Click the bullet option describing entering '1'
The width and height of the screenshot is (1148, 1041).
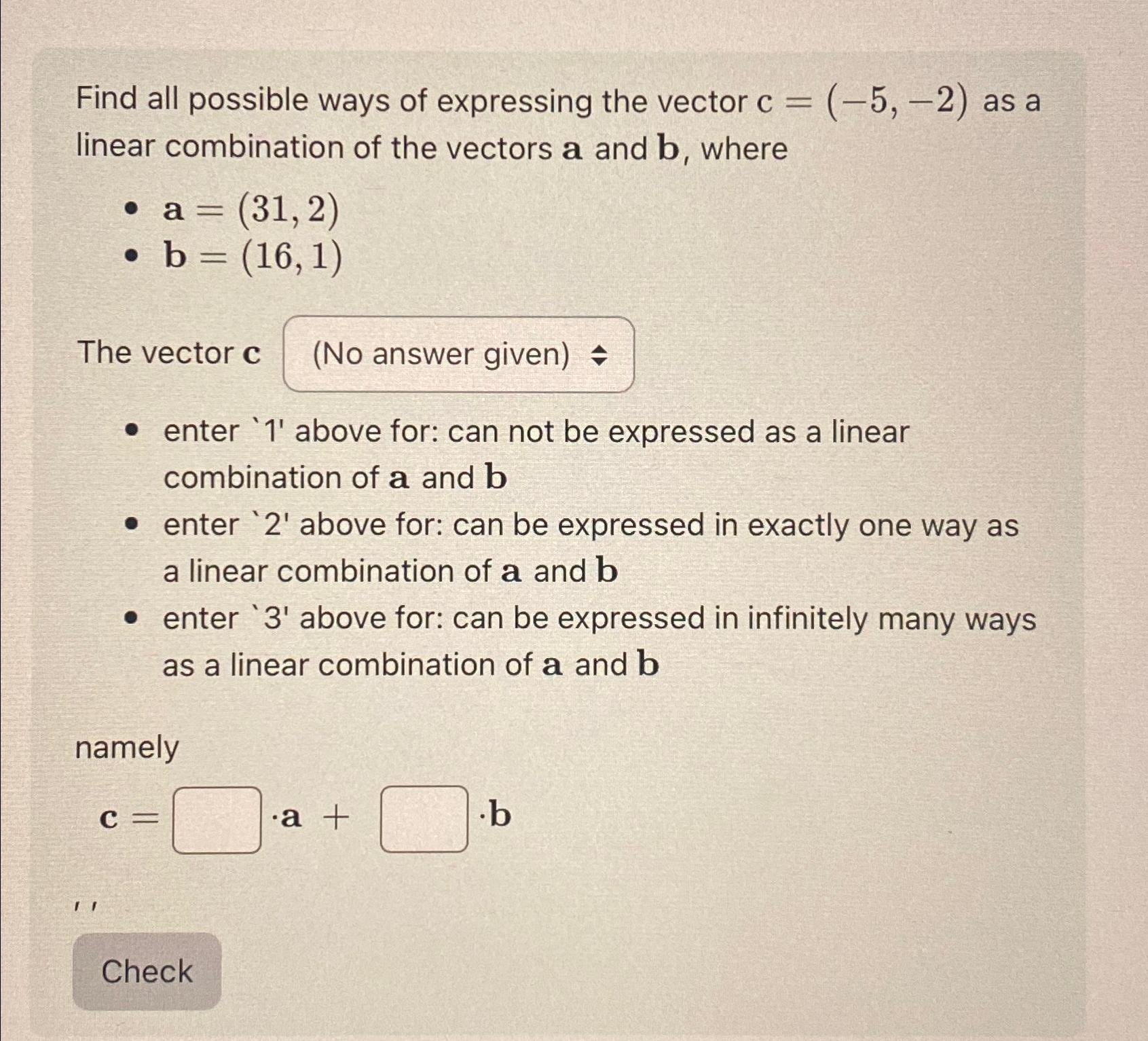(x=534, y=452)
